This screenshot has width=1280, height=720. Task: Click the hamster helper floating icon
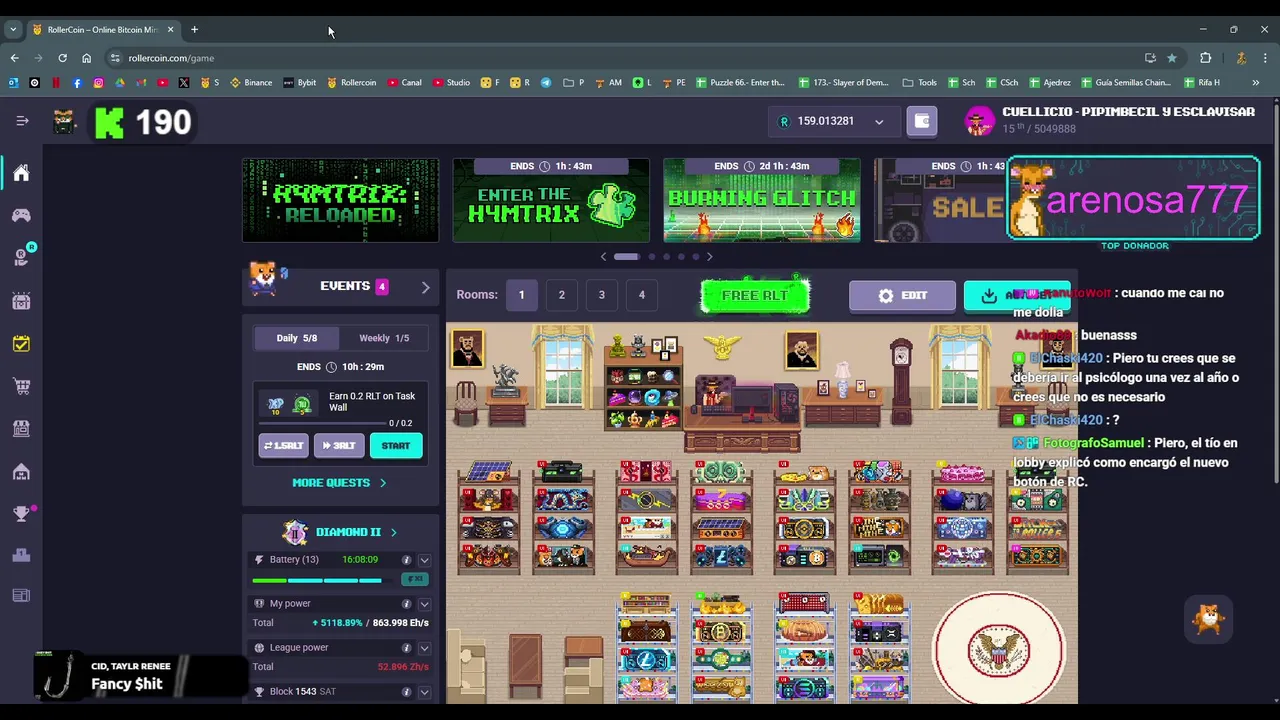(x=1208, y=620)
